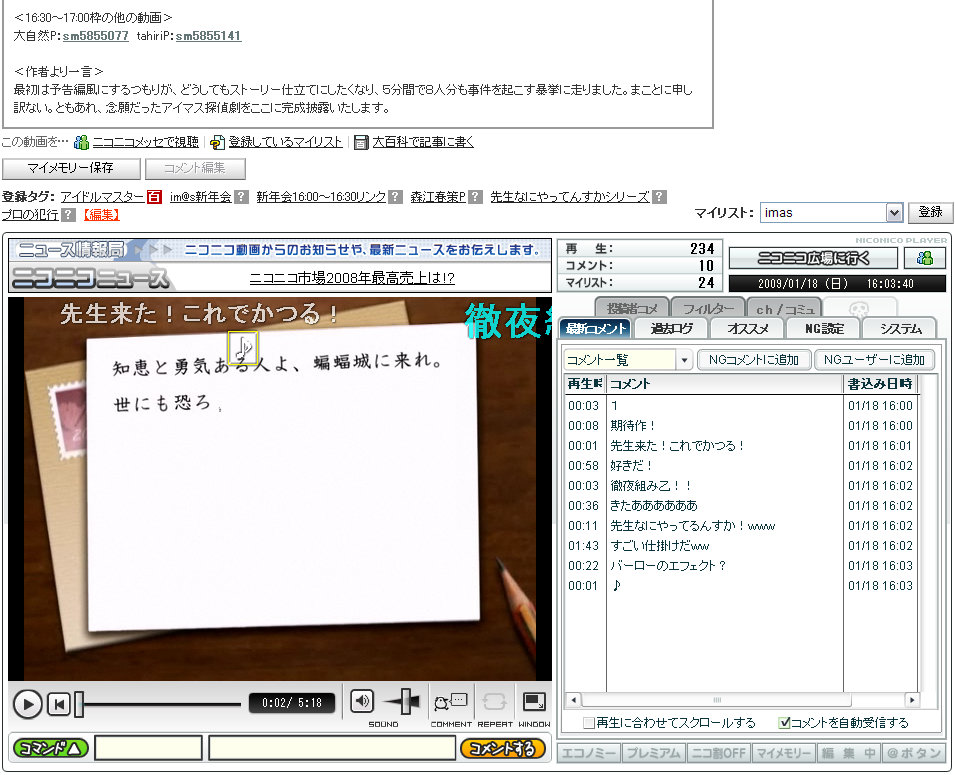This screenshot has width=955, height=775.
Task: Click the ニコニコニュース logo
Action: coord(89,278)
